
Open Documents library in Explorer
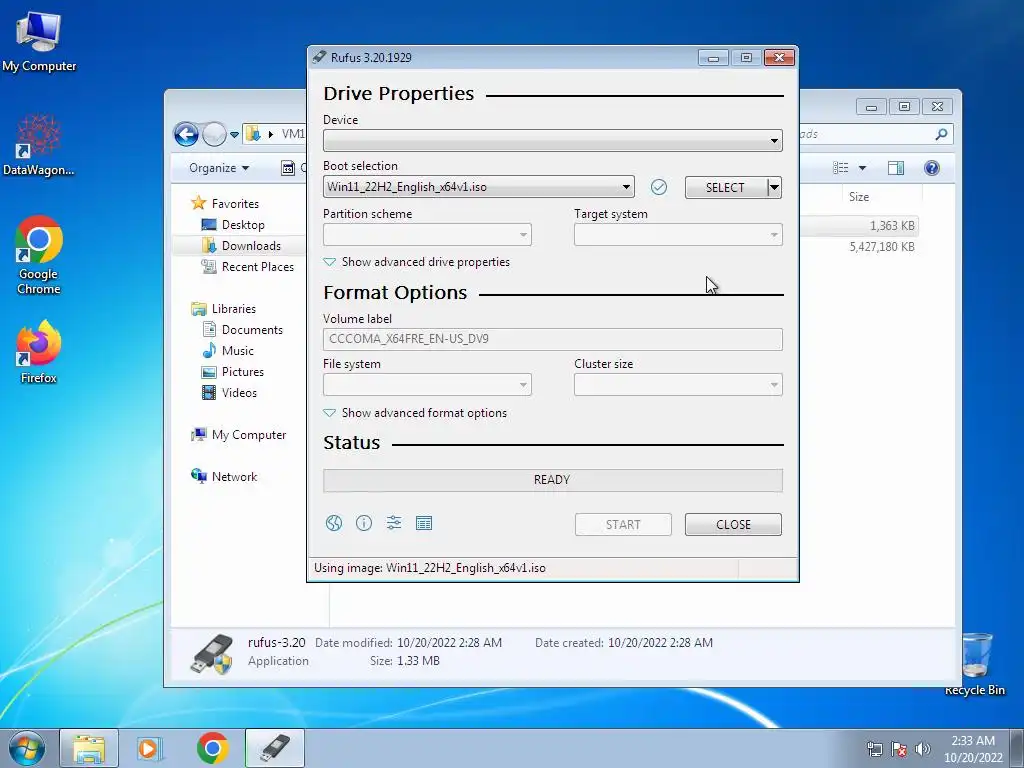[x=242, y=330]
